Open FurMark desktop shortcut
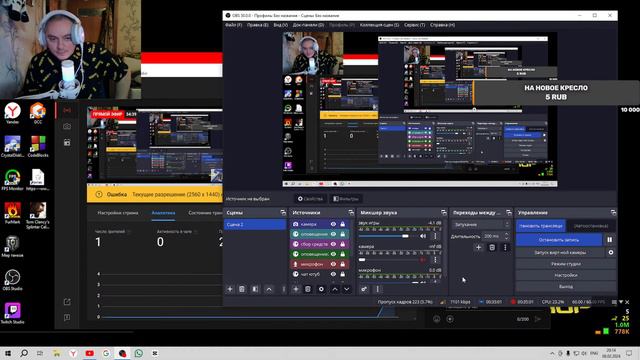Image resolution: width=640 pixels, height=360 pixels. click(12, 213)
